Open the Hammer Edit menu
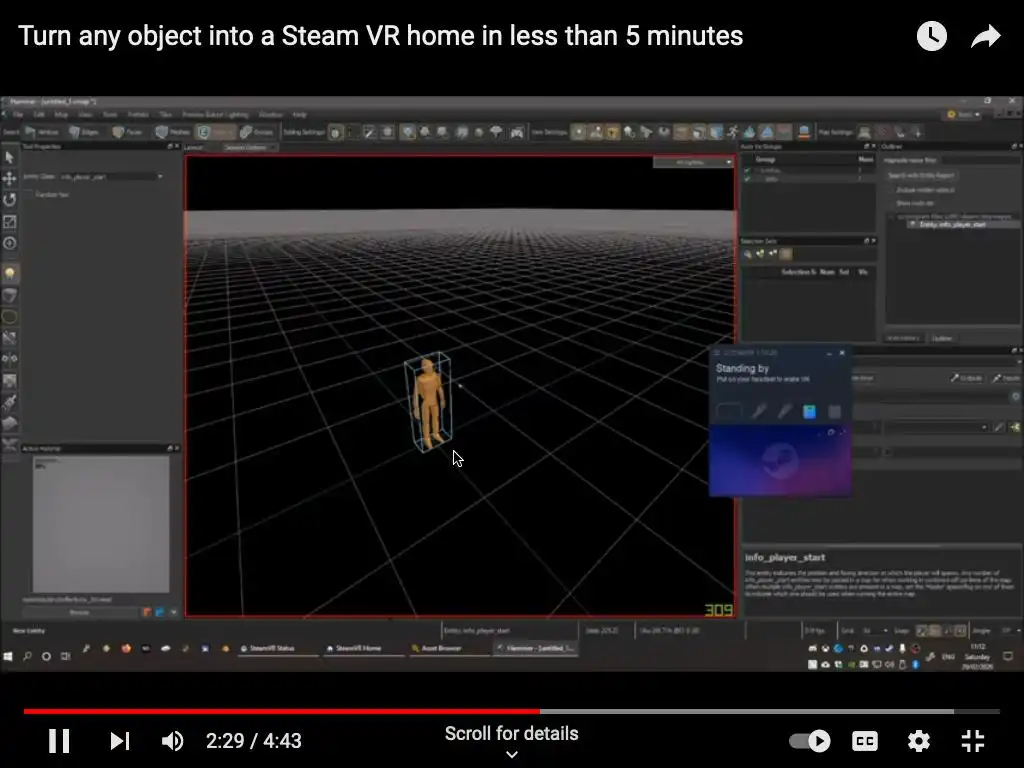Image resolution: width=1024 pixels, height=768 pixels. tap(39, 115)
